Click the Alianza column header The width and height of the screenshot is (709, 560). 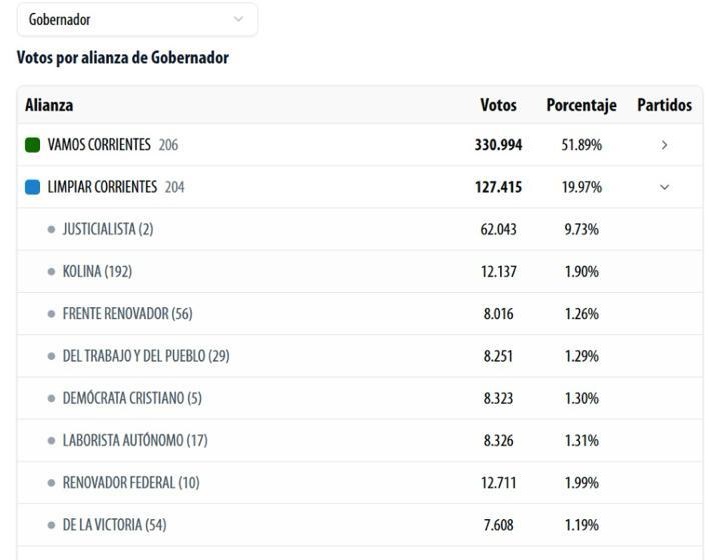click(49, 105)
